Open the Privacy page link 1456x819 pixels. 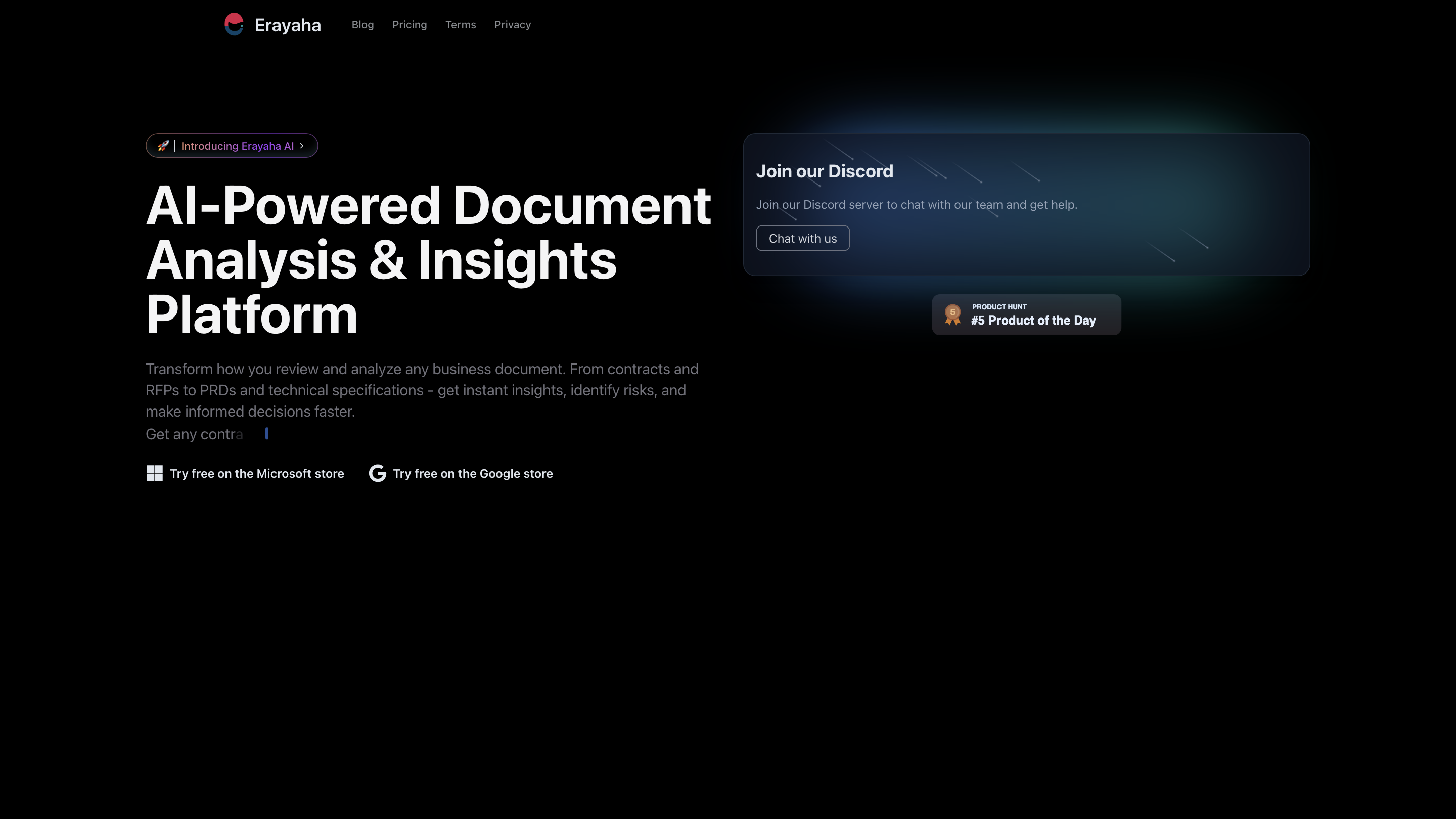point(512,25)
